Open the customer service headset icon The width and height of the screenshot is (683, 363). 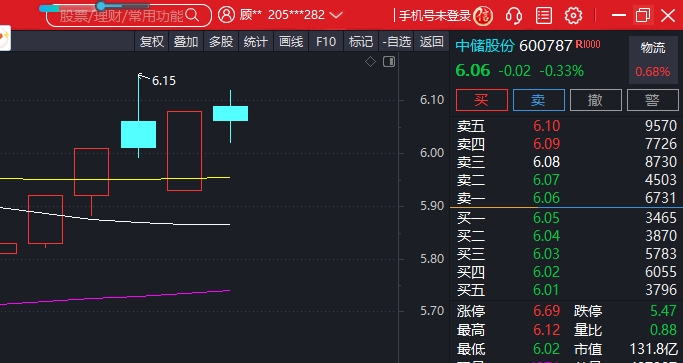514,16
